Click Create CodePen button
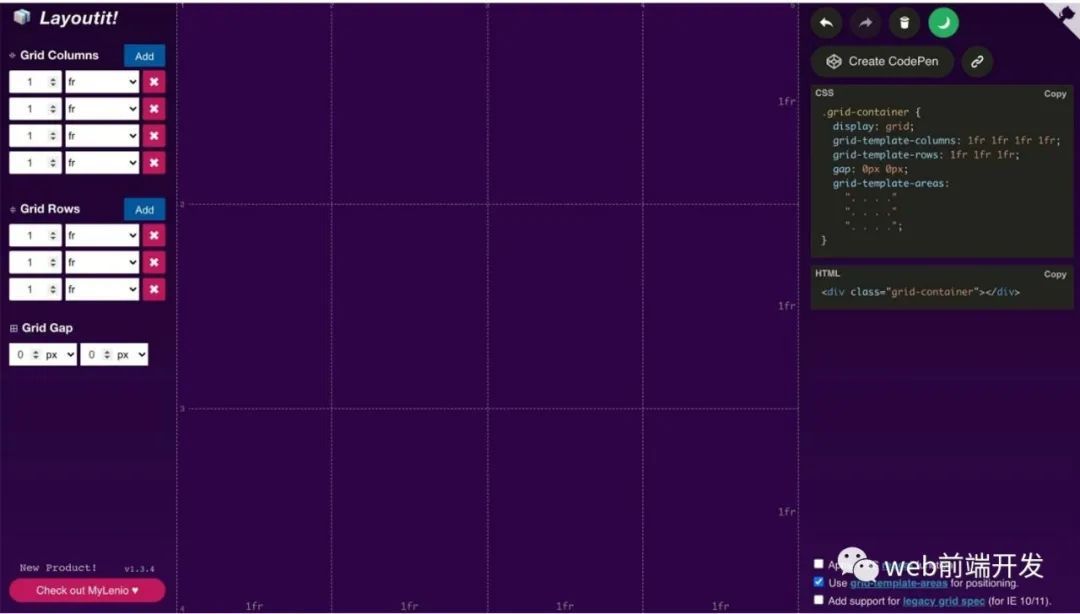The width and height of the screenshot is (1080, 614). tap(882, 61)
